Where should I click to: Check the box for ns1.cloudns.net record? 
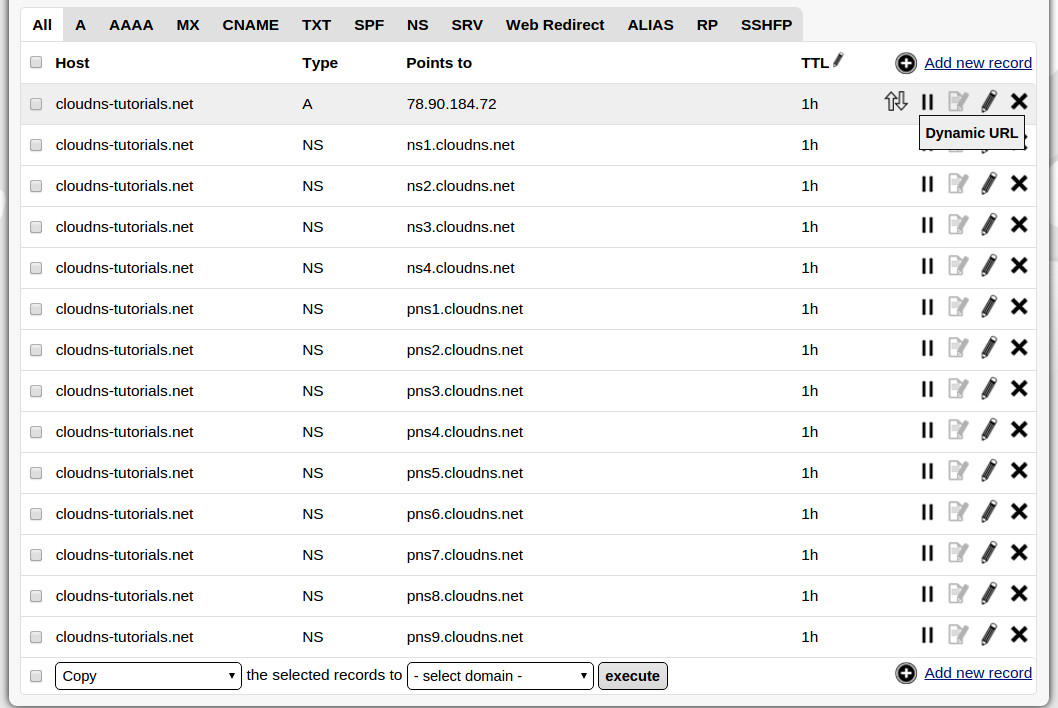pos(36,145)
